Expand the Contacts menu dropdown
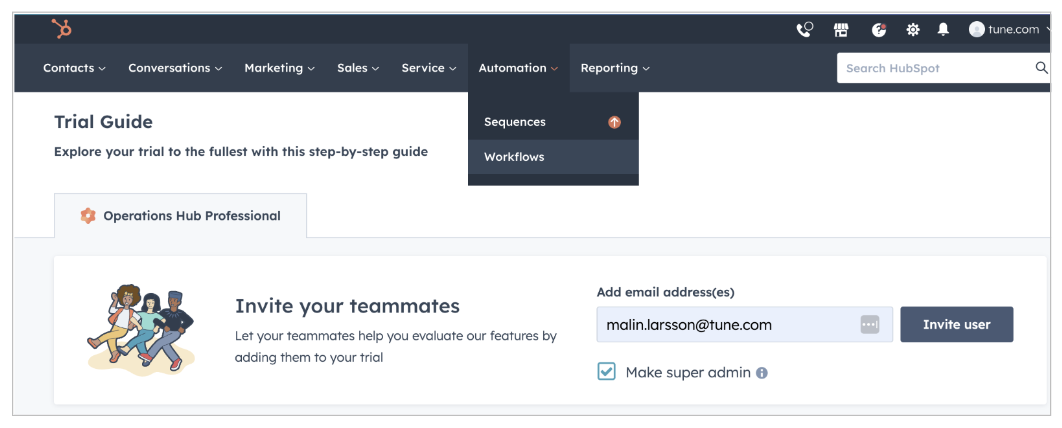This screenshot has width=1062, height=428. [75, 68]
